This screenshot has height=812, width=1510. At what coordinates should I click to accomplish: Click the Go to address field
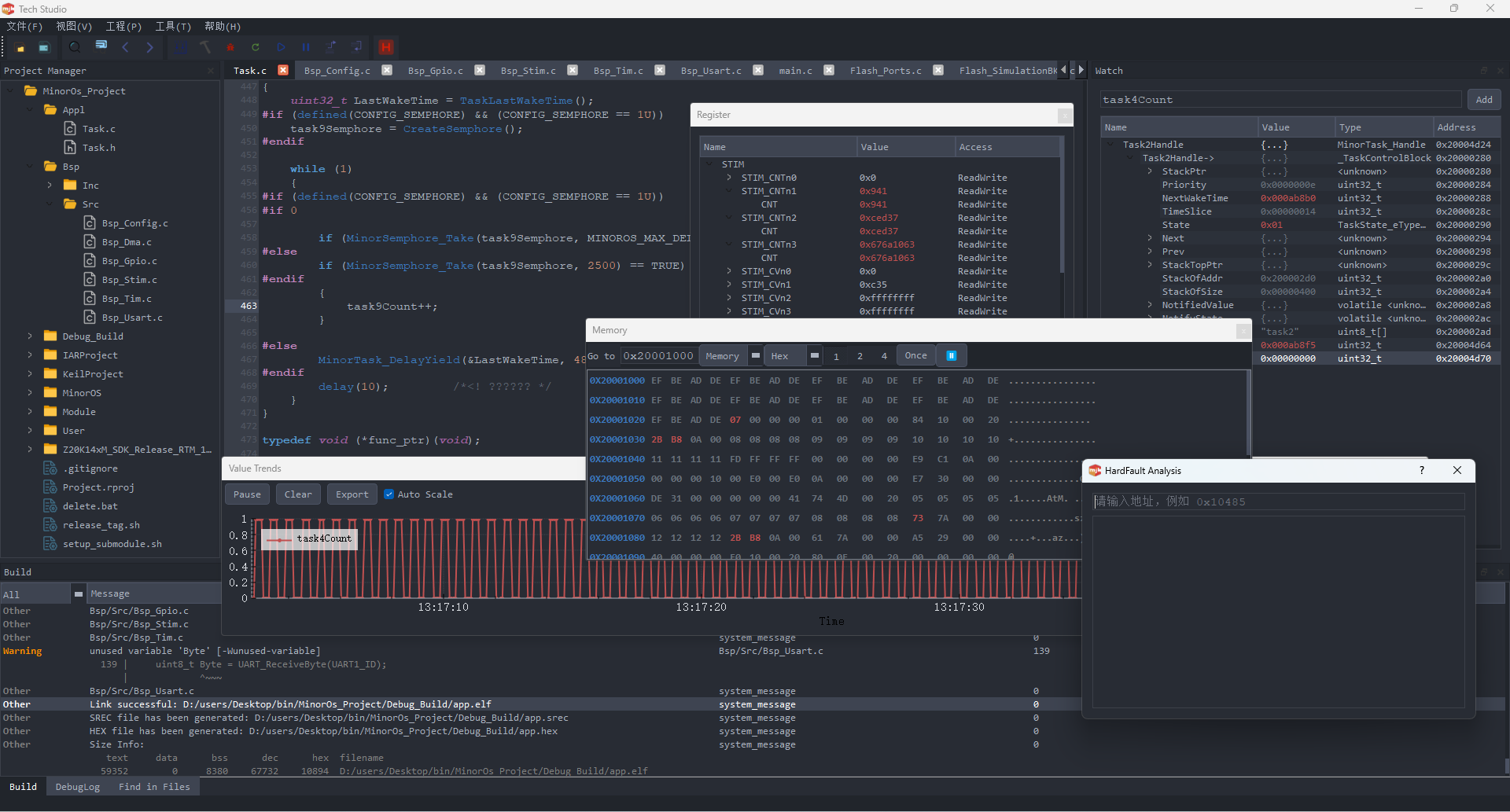658,356
